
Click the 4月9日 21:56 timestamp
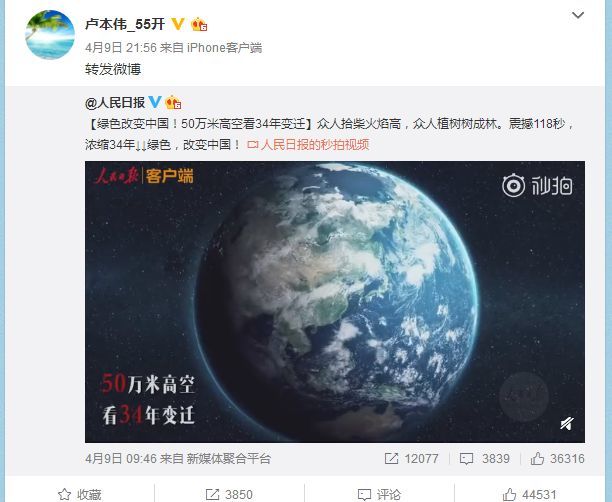[121, 48]
